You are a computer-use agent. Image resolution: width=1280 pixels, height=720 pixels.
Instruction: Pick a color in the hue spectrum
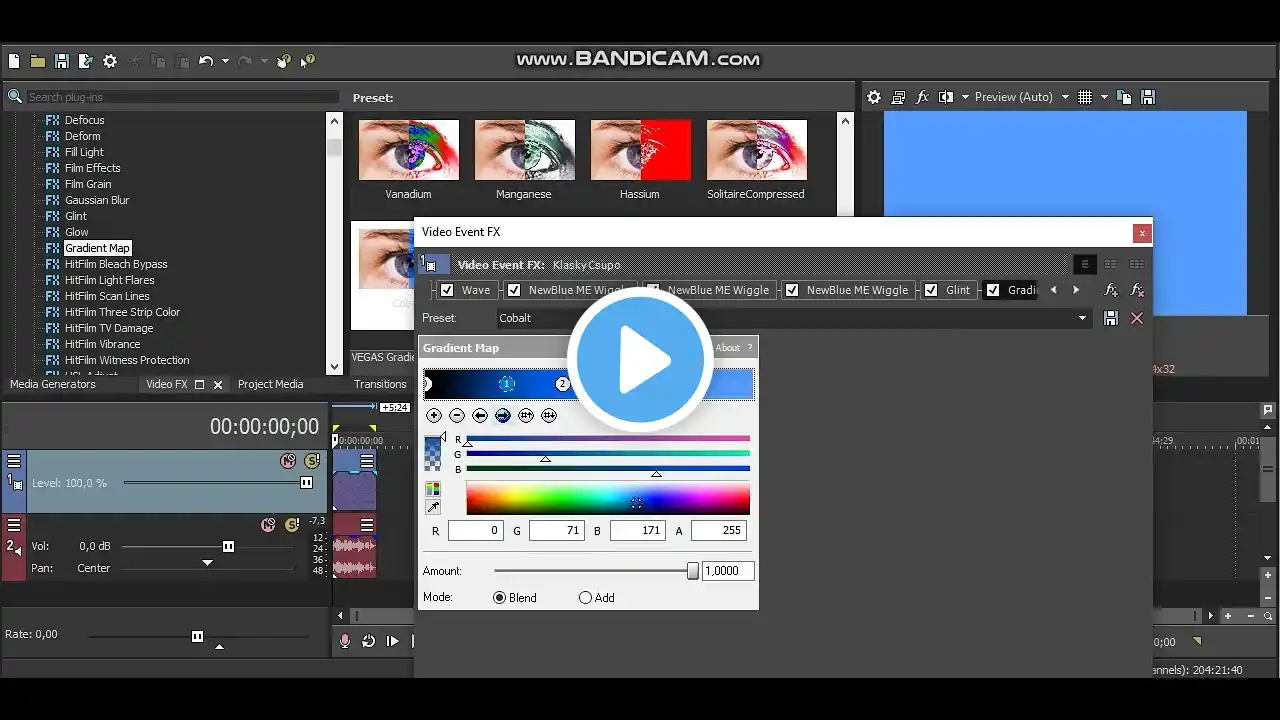pyautogui.click(x=608, y=498)
